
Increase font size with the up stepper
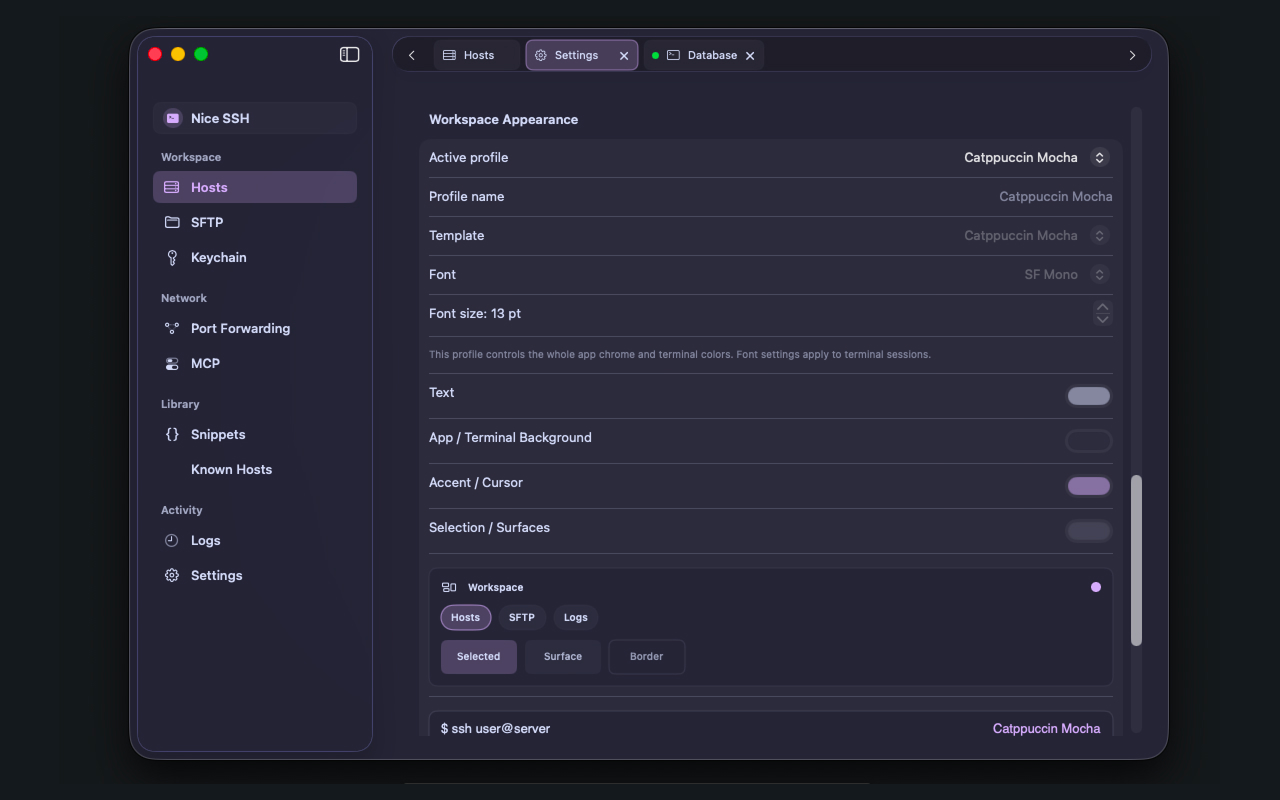click(x=1102, y=307)
